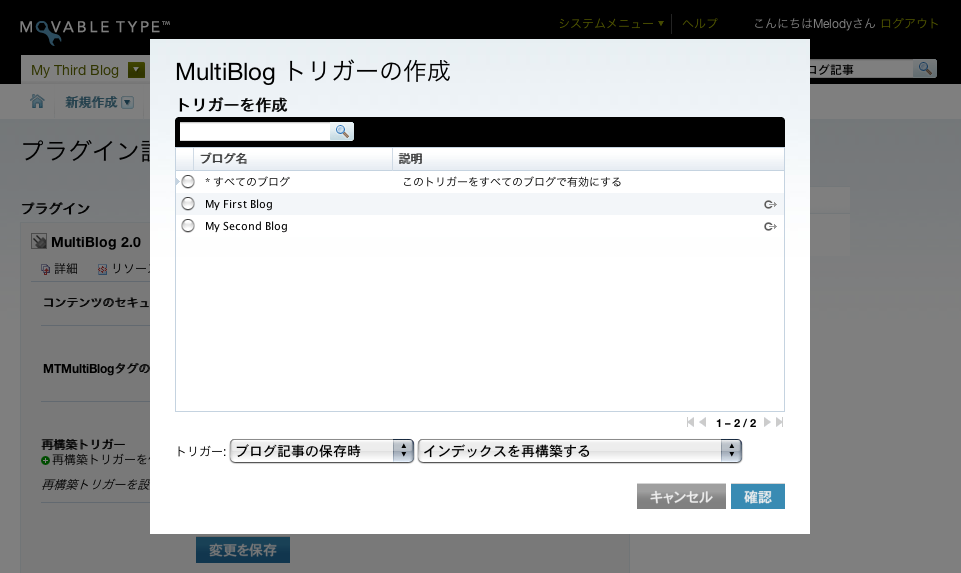Viewport: 961px width, 573px height.
Task: Click the MultiBlog 2.0 plugin icon
Action: (x=39, y=241)
